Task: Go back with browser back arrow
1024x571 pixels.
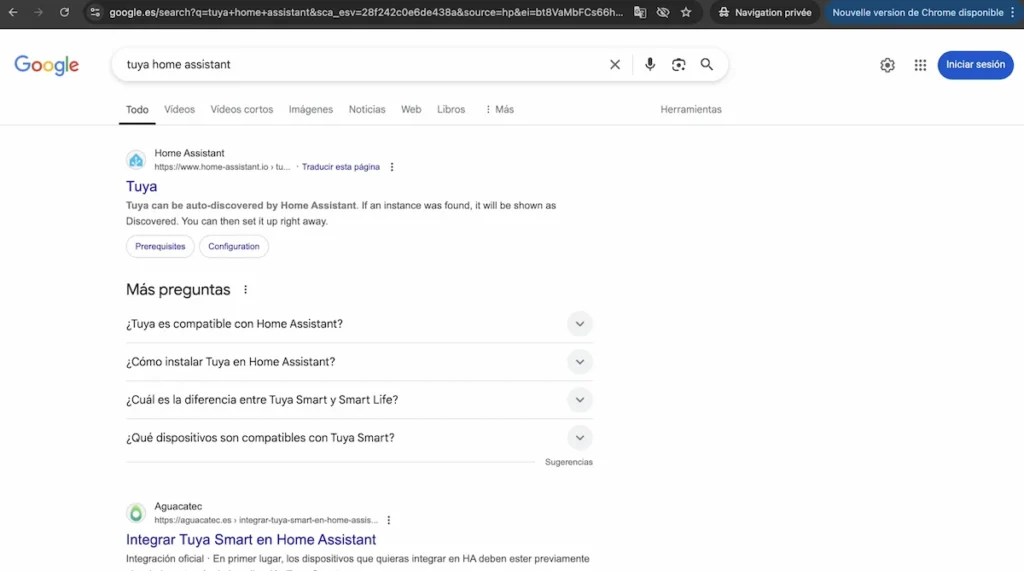Action: [13, 12]
